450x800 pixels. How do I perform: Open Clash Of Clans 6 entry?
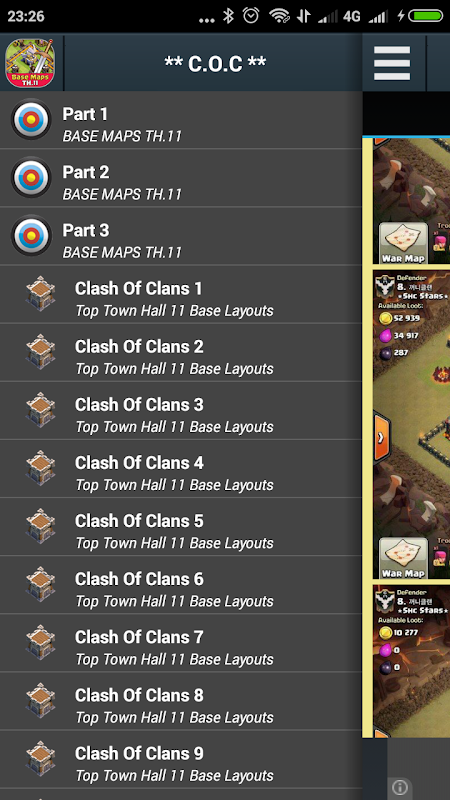click(x=181, y=585)
